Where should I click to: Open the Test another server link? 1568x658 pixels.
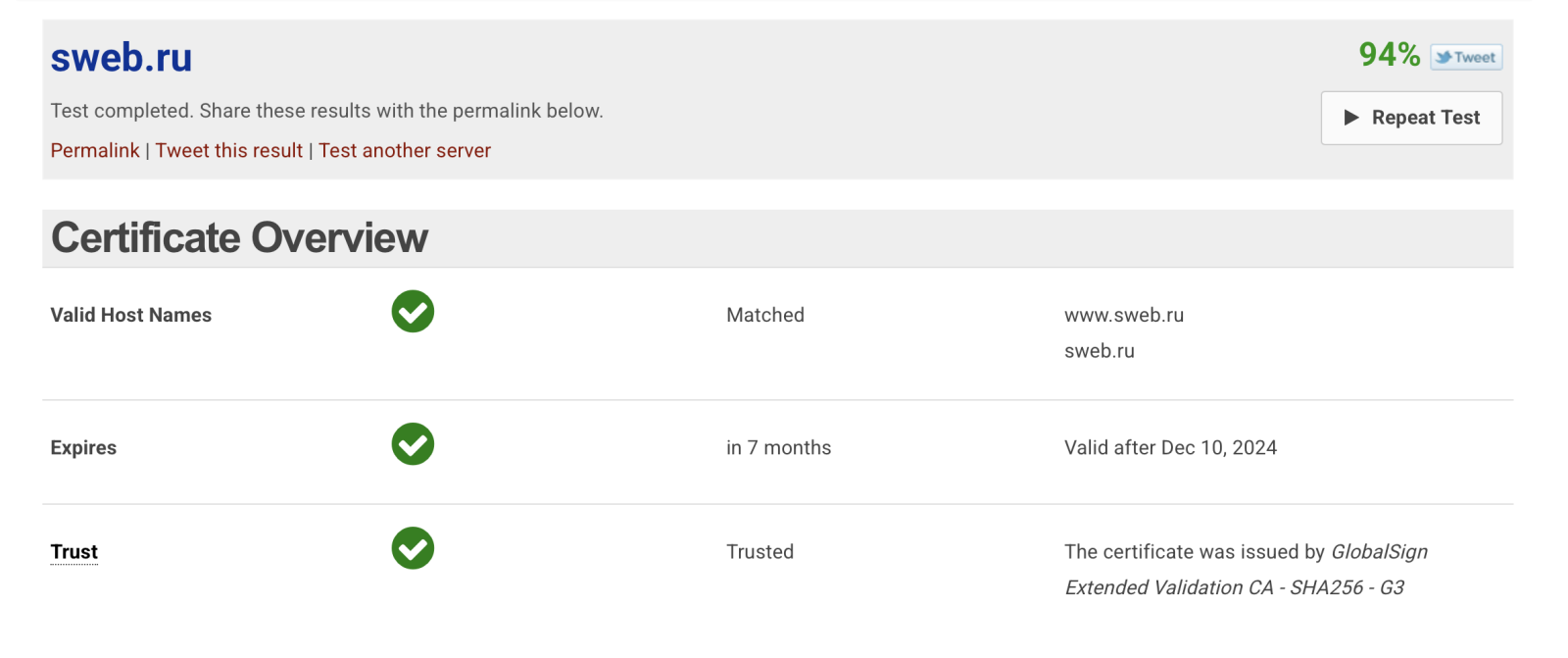pos(405,150)
